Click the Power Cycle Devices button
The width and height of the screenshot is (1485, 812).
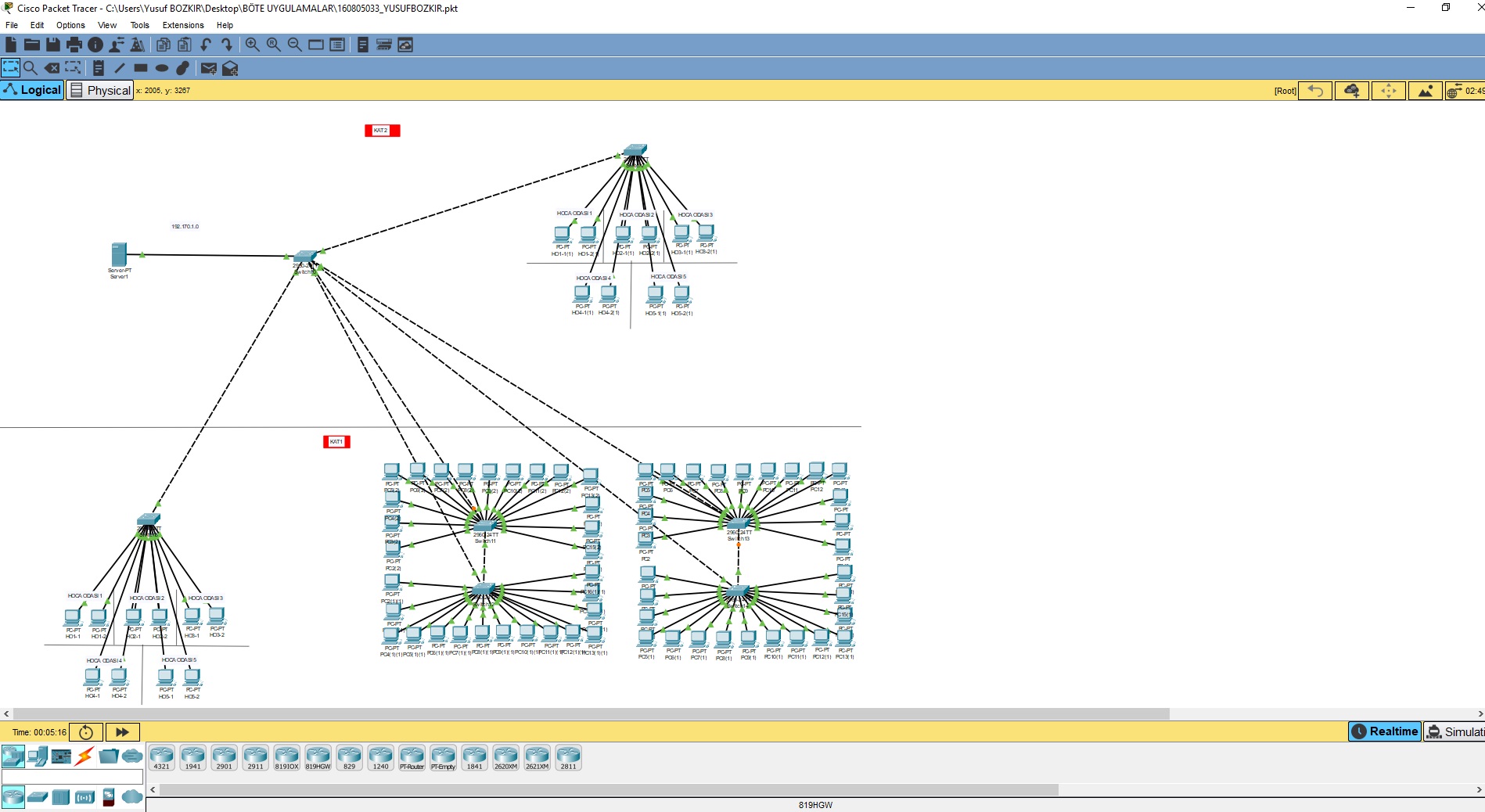point(86,732)
